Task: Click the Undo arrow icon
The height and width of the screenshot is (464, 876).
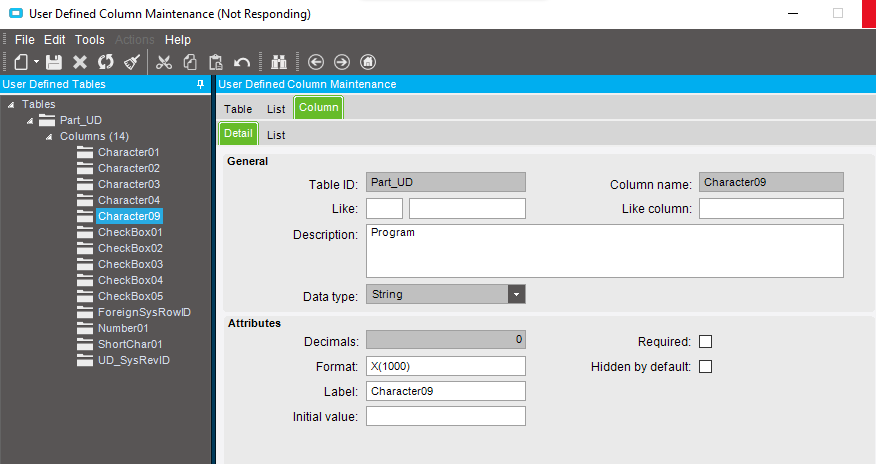Action: 241,62
